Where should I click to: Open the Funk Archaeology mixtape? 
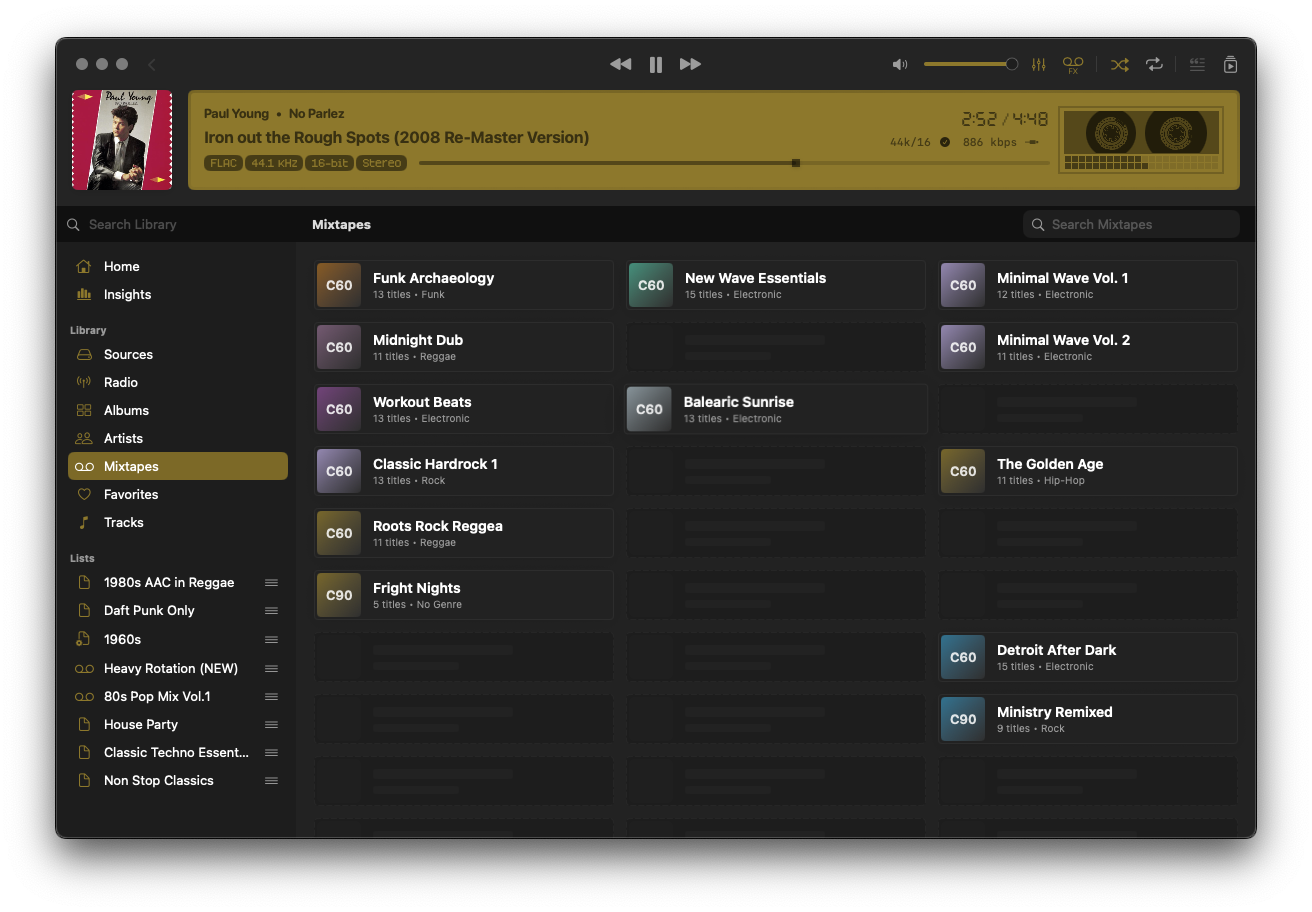click(464, 285)
